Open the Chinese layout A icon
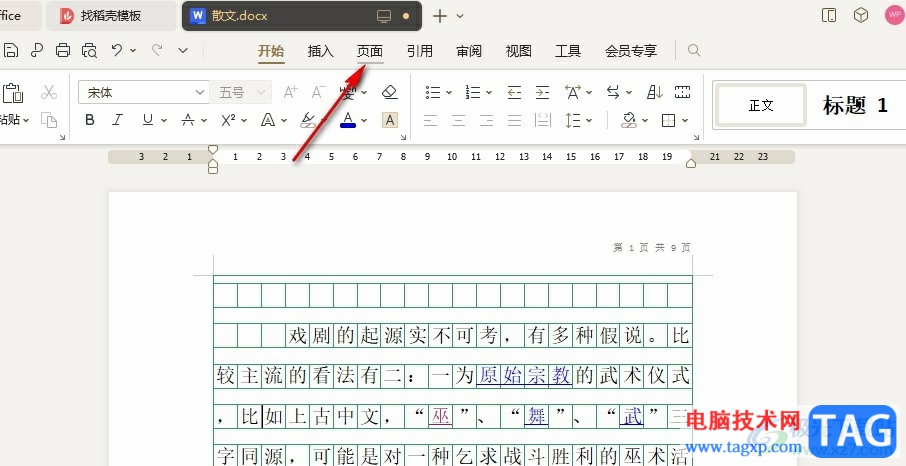This screenshot has width=906, height=466. point(573,92)
